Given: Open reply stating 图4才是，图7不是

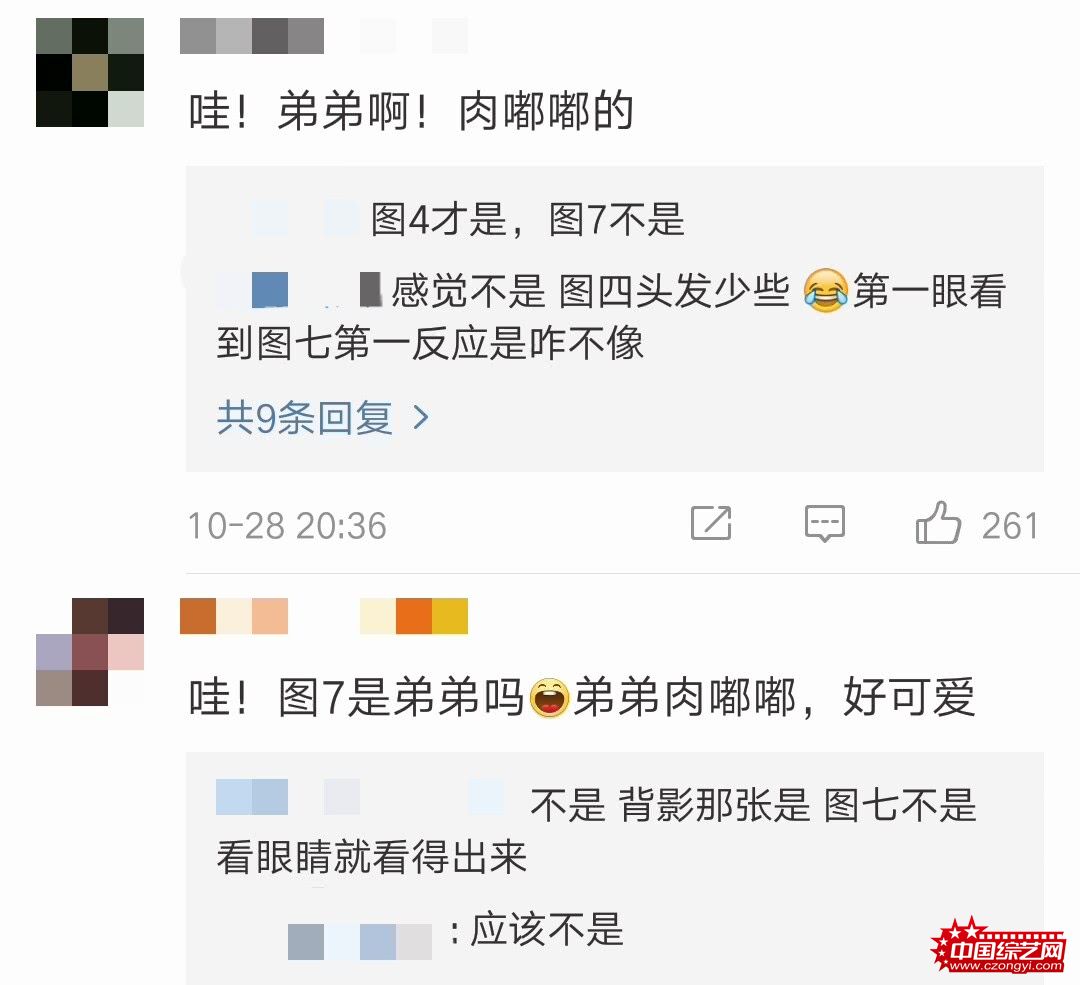Looking at the screenshot, I should pyautogui.click(x=528, y=220).
